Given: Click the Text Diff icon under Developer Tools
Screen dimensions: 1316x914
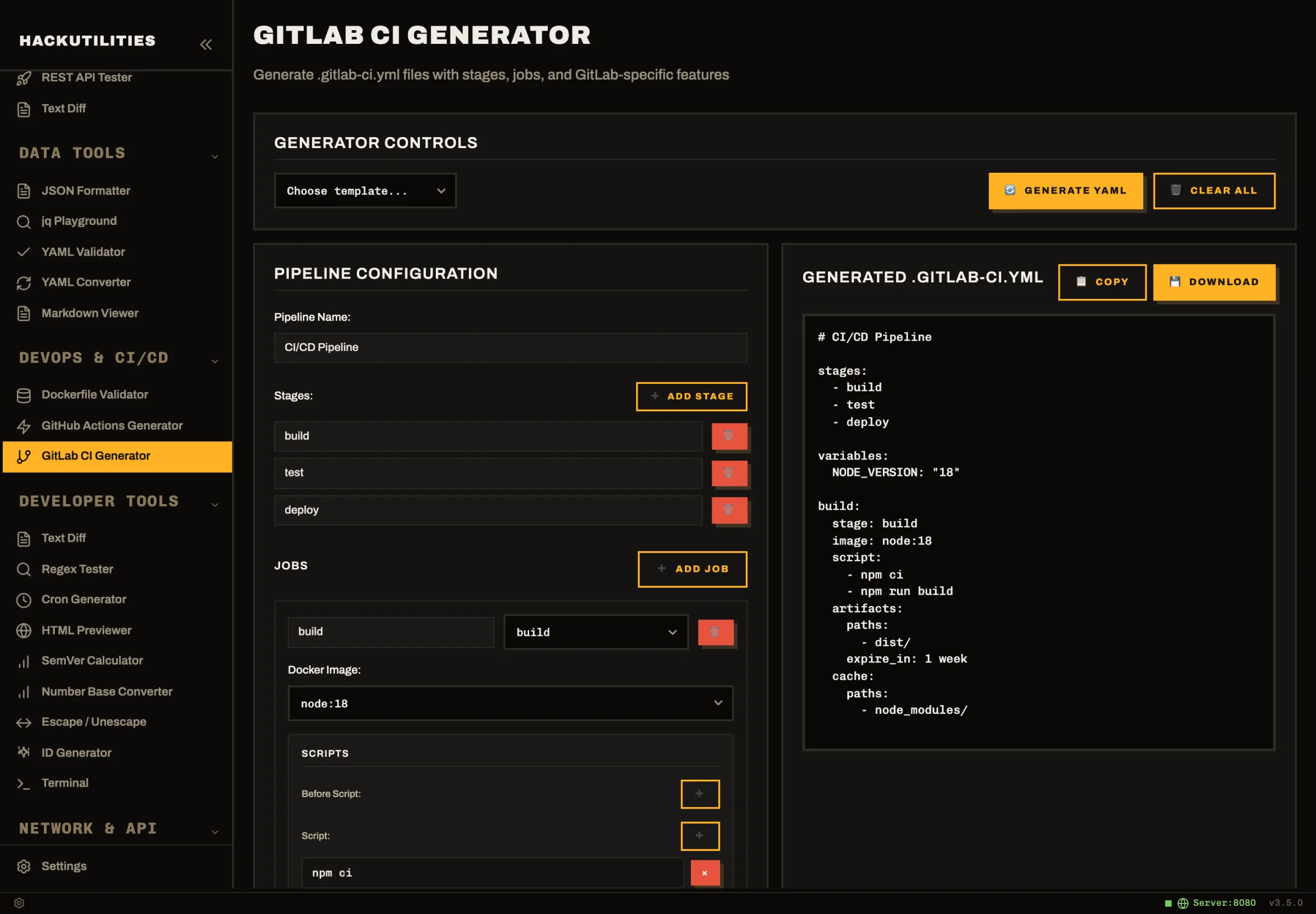Looking at the screenshot, I should [x=24, y=539].
